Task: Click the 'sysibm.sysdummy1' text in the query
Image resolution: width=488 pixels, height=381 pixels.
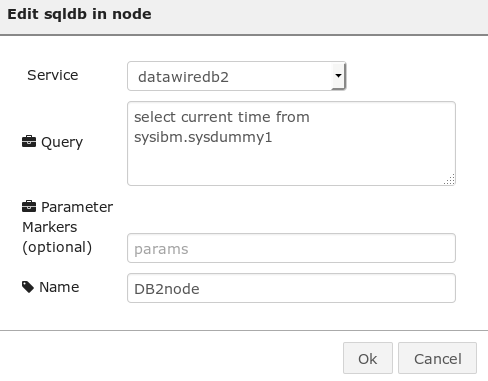Action: 203,137
